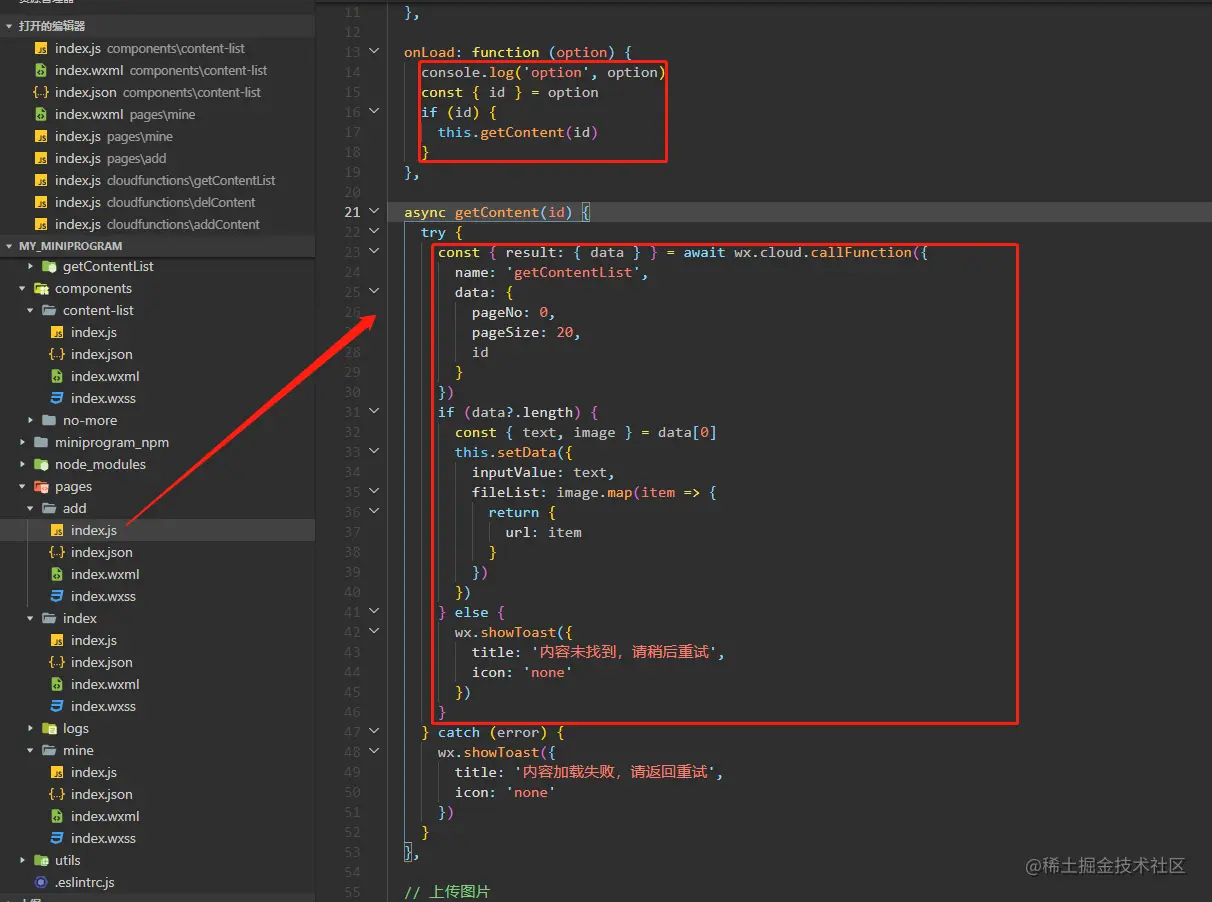
Task: Collapse the MY_MINIPROGRAM project section
Action: click(x=157, y=246)
